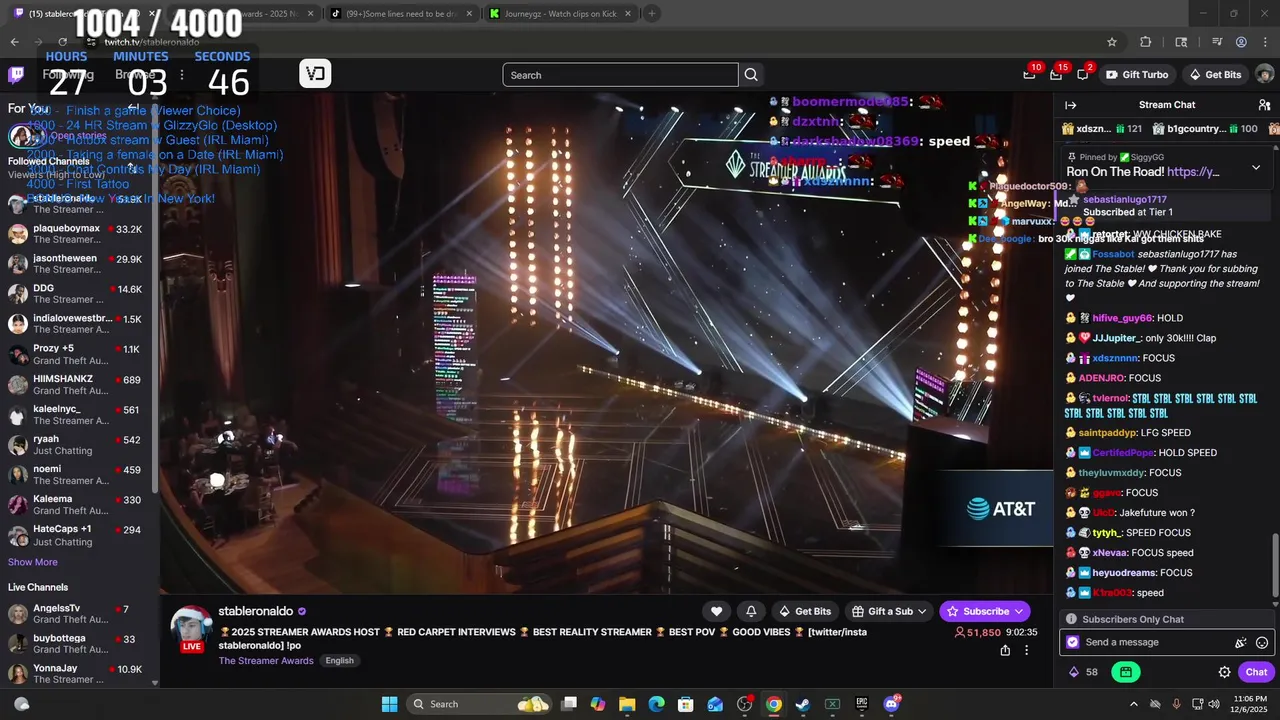Open The Streamer Awards category link
Screen dimensions: 1280x720
pyautogui.click(x=266, y=661)
